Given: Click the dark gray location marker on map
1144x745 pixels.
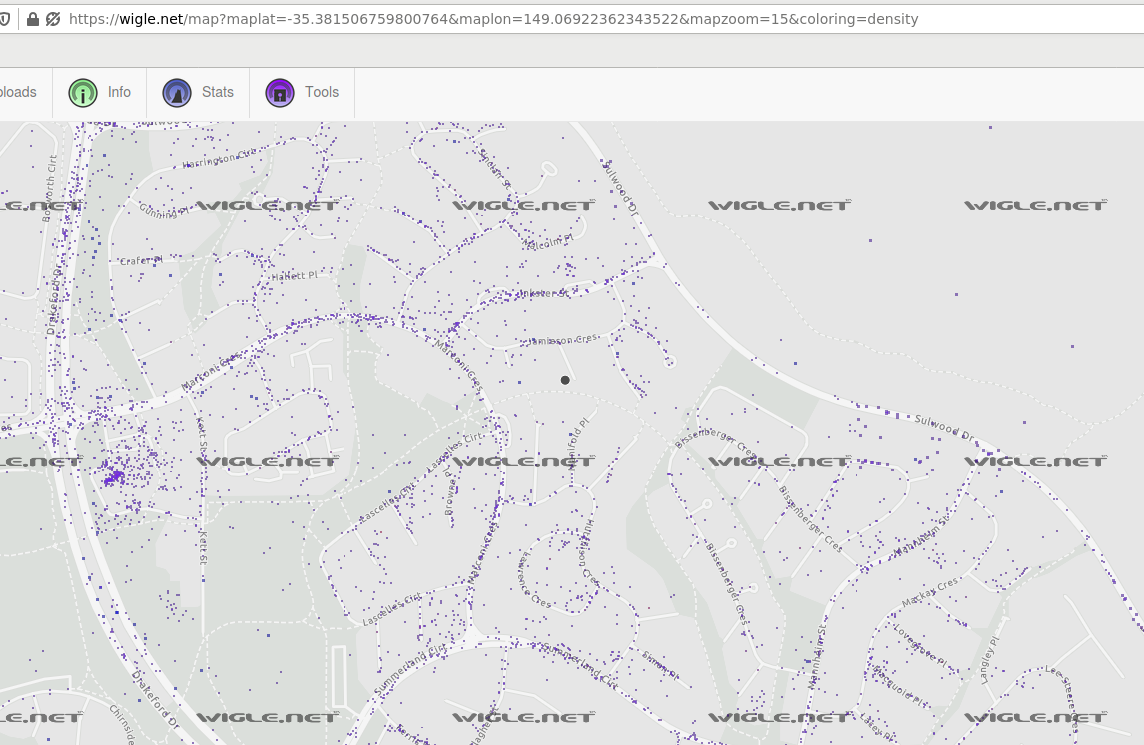Looking at the screenshot, I should (x=565, y=380).
